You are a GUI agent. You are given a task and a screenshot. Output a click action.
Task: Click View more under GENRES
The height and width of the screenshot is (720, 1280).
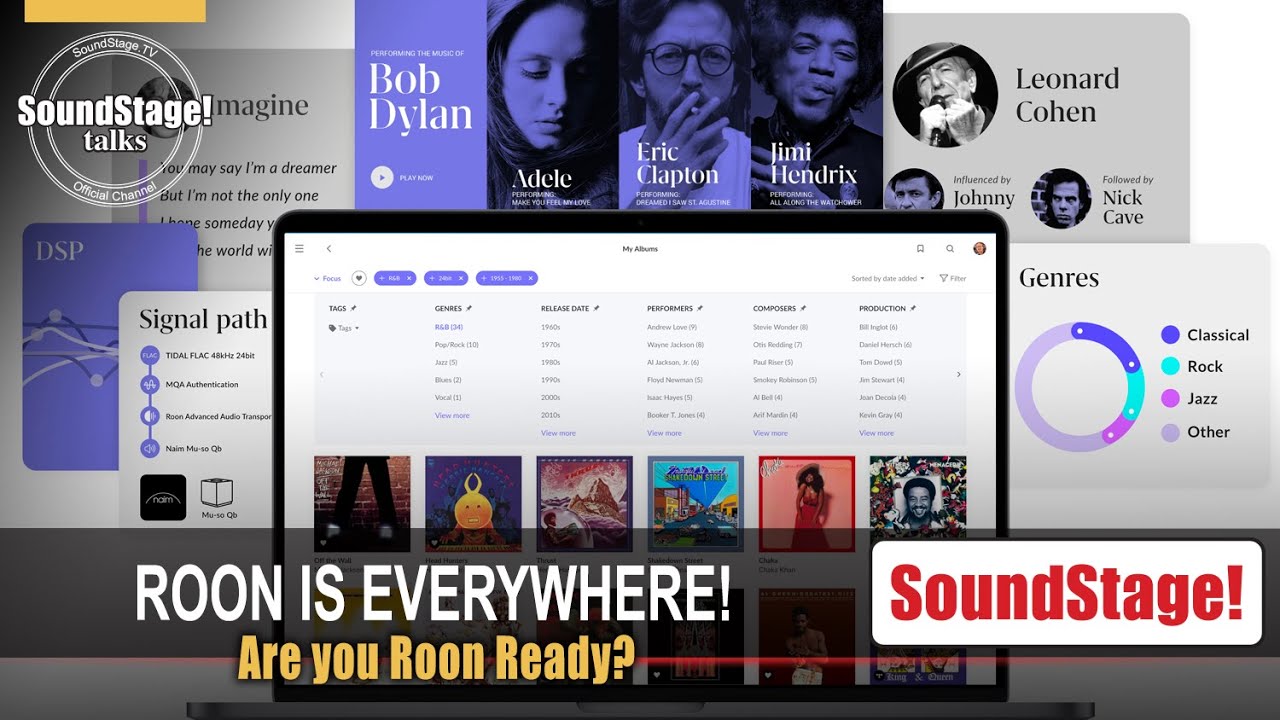[452, 415]
